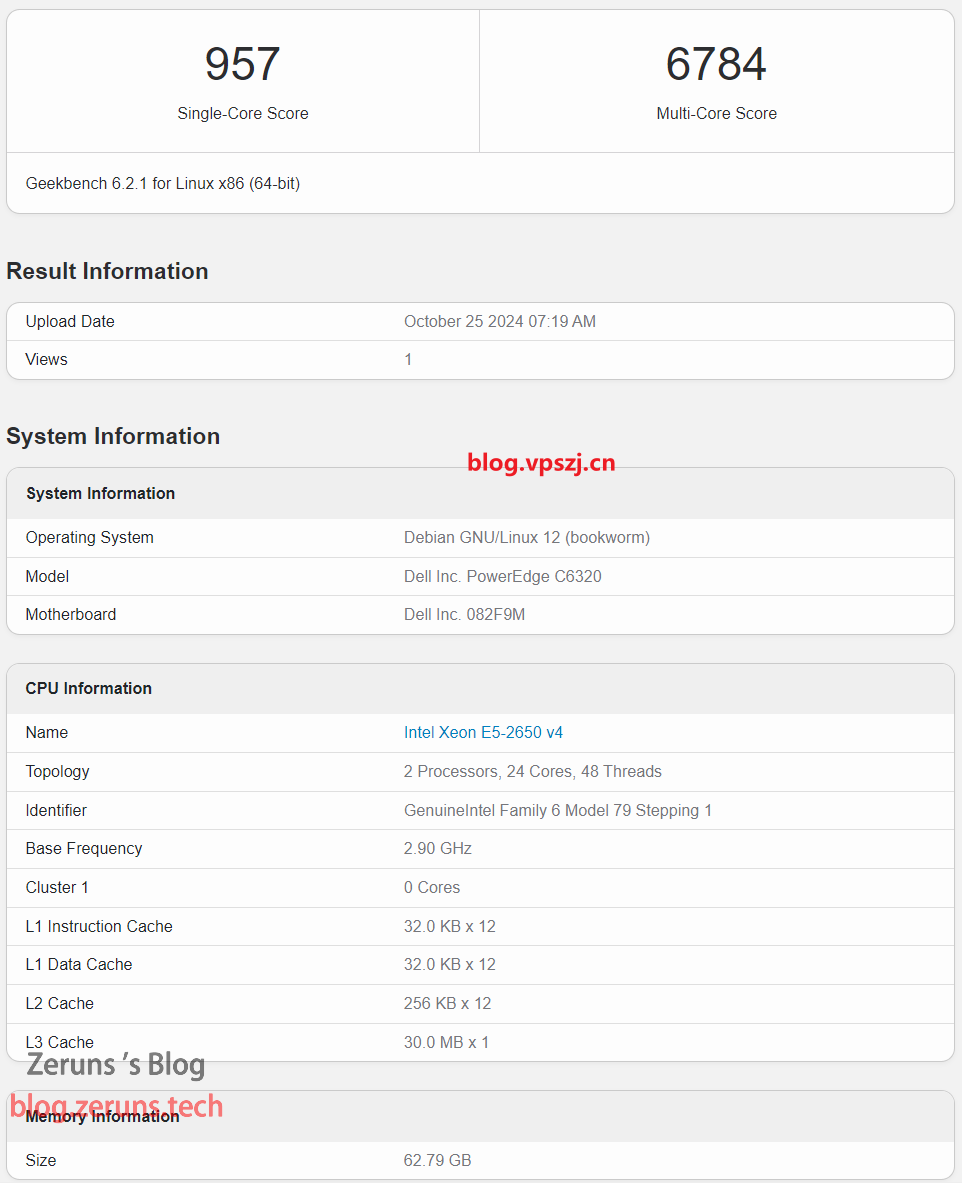Click the L3 Cache value 30.0 MB x 1
Screen dimensions: 962x1190
[x=446, y=1043]
